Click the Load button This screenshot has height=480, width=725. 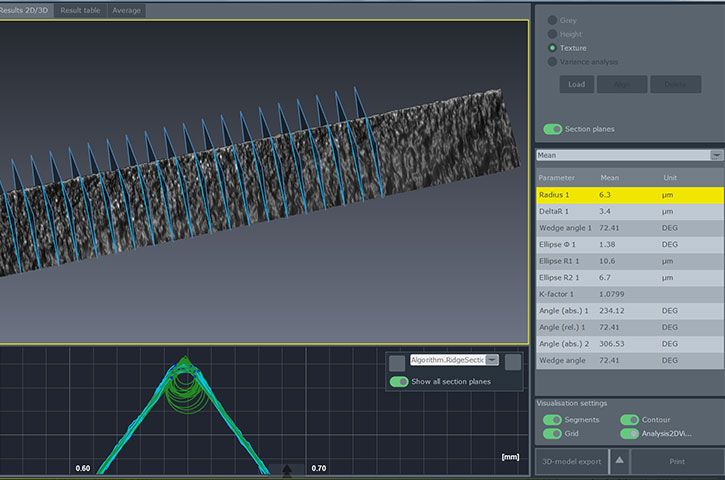tap(576, 84)
